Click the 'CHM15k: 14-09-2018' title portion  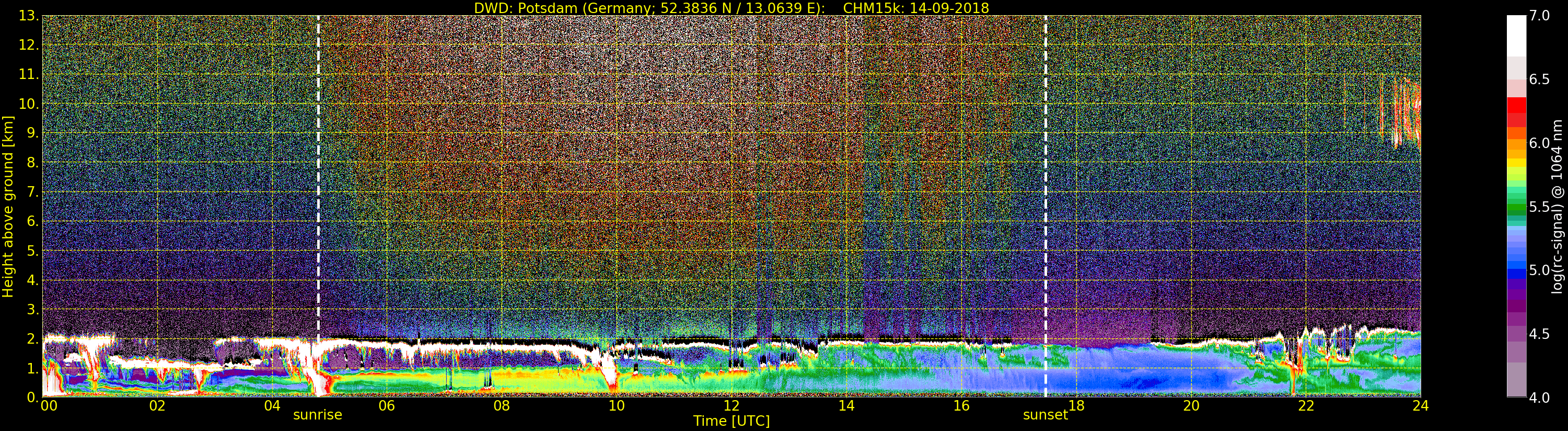click(915, 8)
